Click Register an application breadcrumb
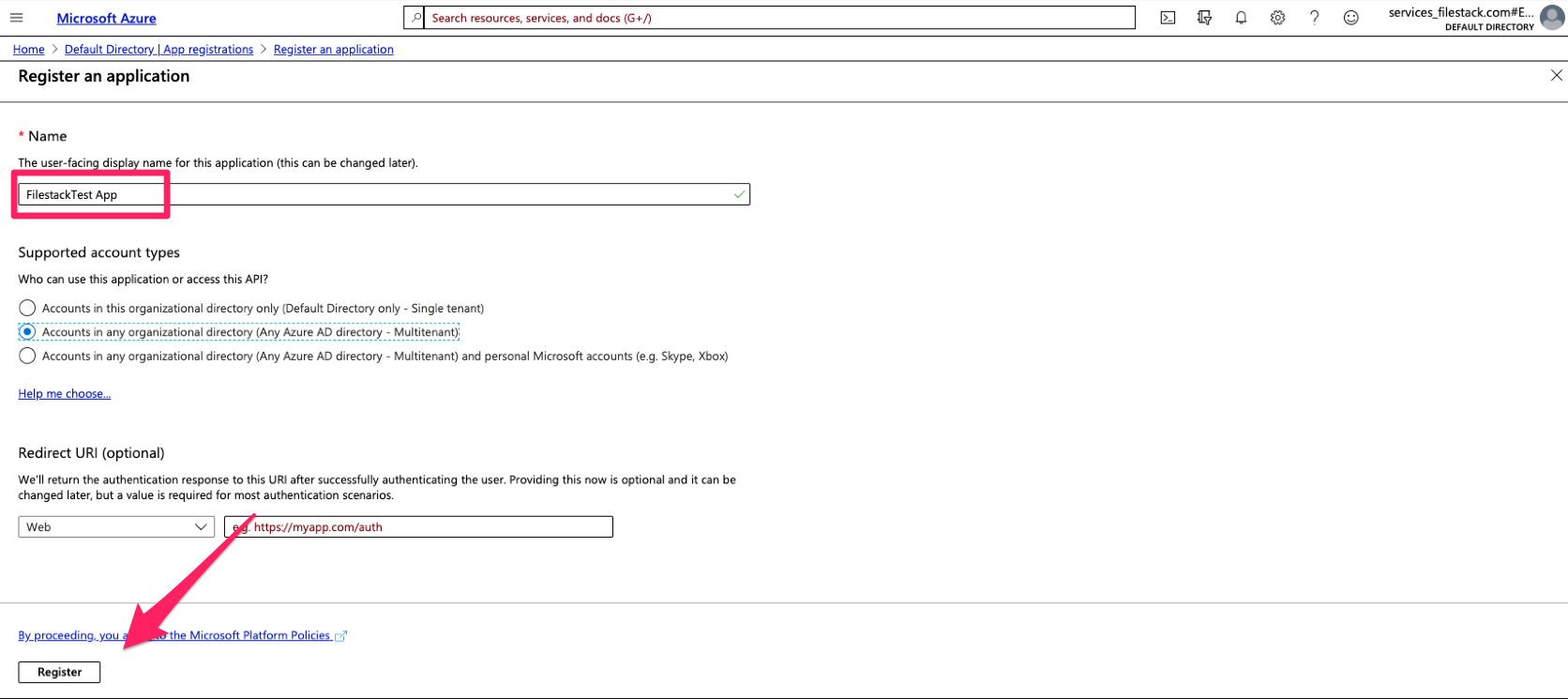Viewport: 1568px width, 699px height. point(334,50)
